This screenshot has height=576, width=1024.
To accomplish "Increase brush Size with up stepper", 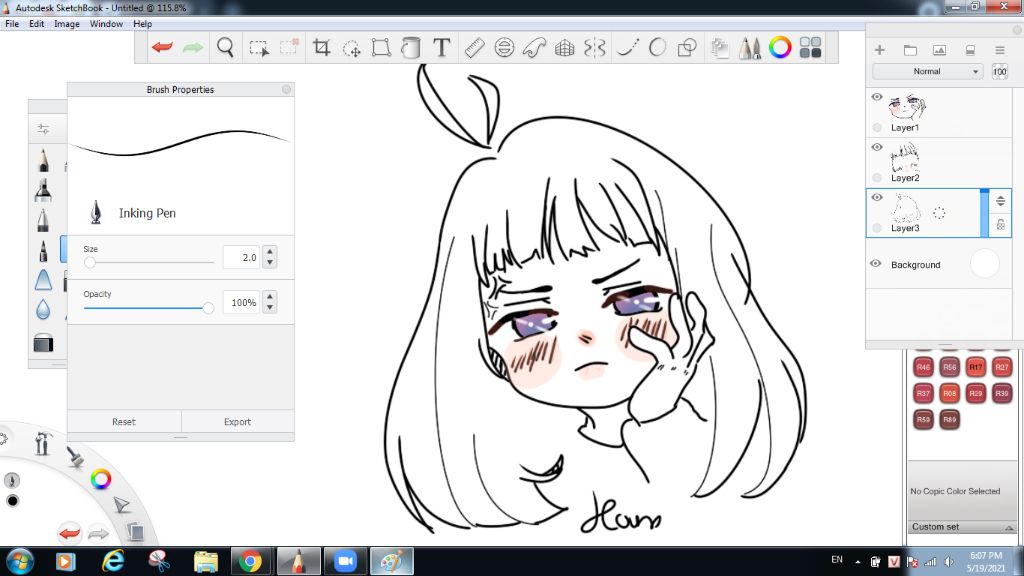I will pos(270,251).
